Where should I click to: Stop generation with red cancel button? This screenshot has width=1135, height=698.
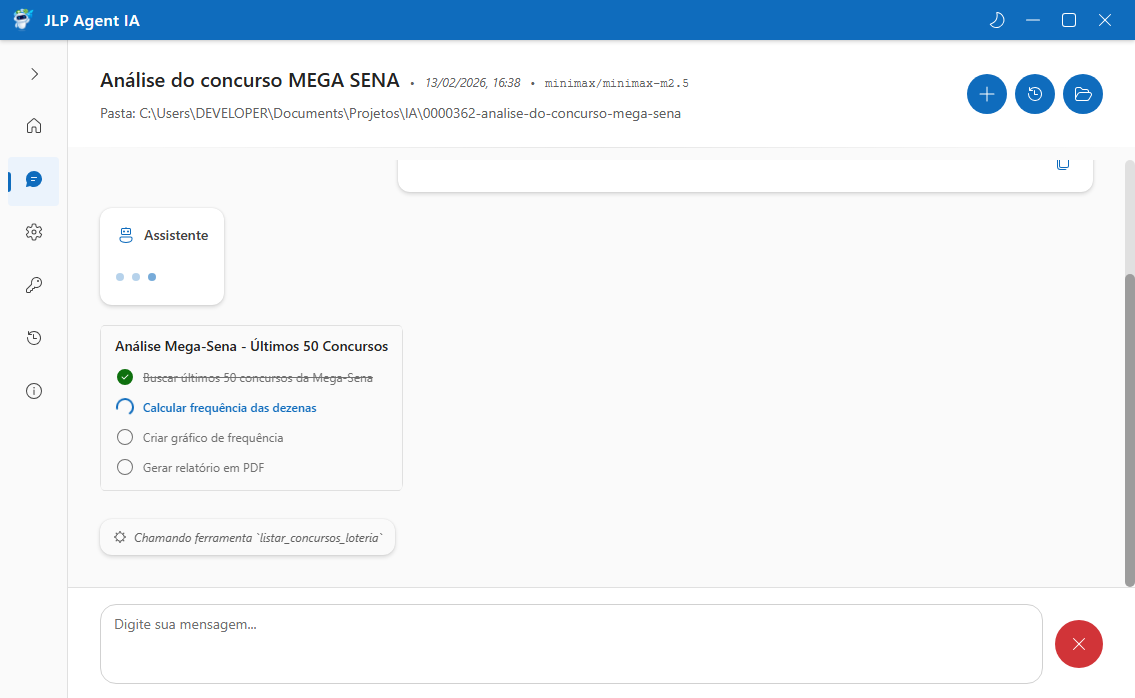1078,644
